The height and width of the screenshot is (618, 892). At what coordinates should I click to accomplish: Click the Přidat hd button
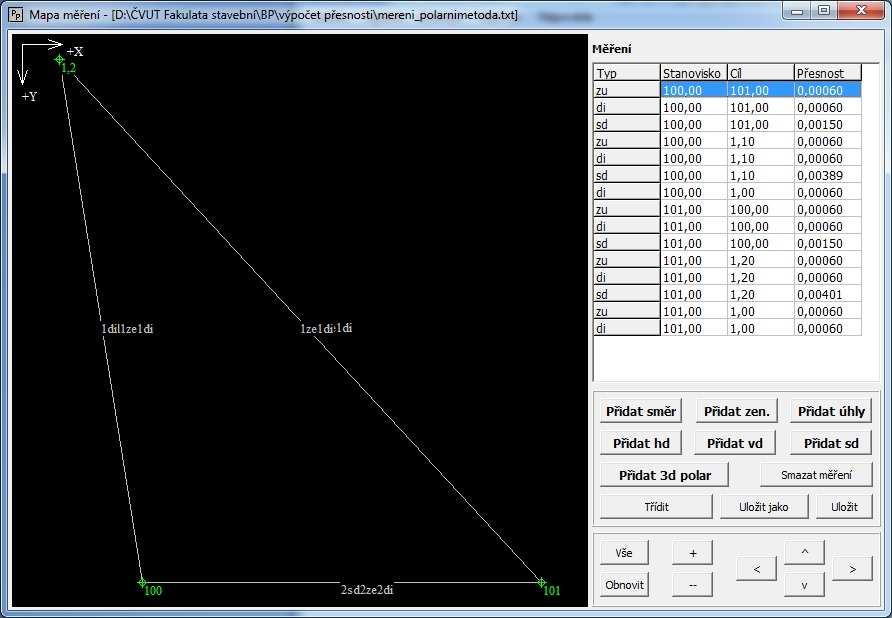pos(641,443)
